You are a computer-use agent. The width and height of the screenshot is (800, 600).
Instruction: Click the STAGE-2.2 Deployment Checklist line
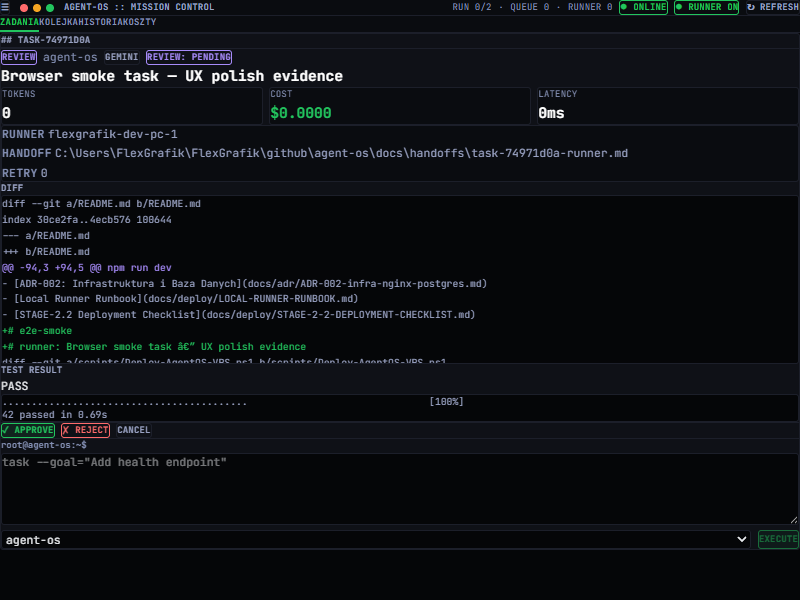[239, 315]
